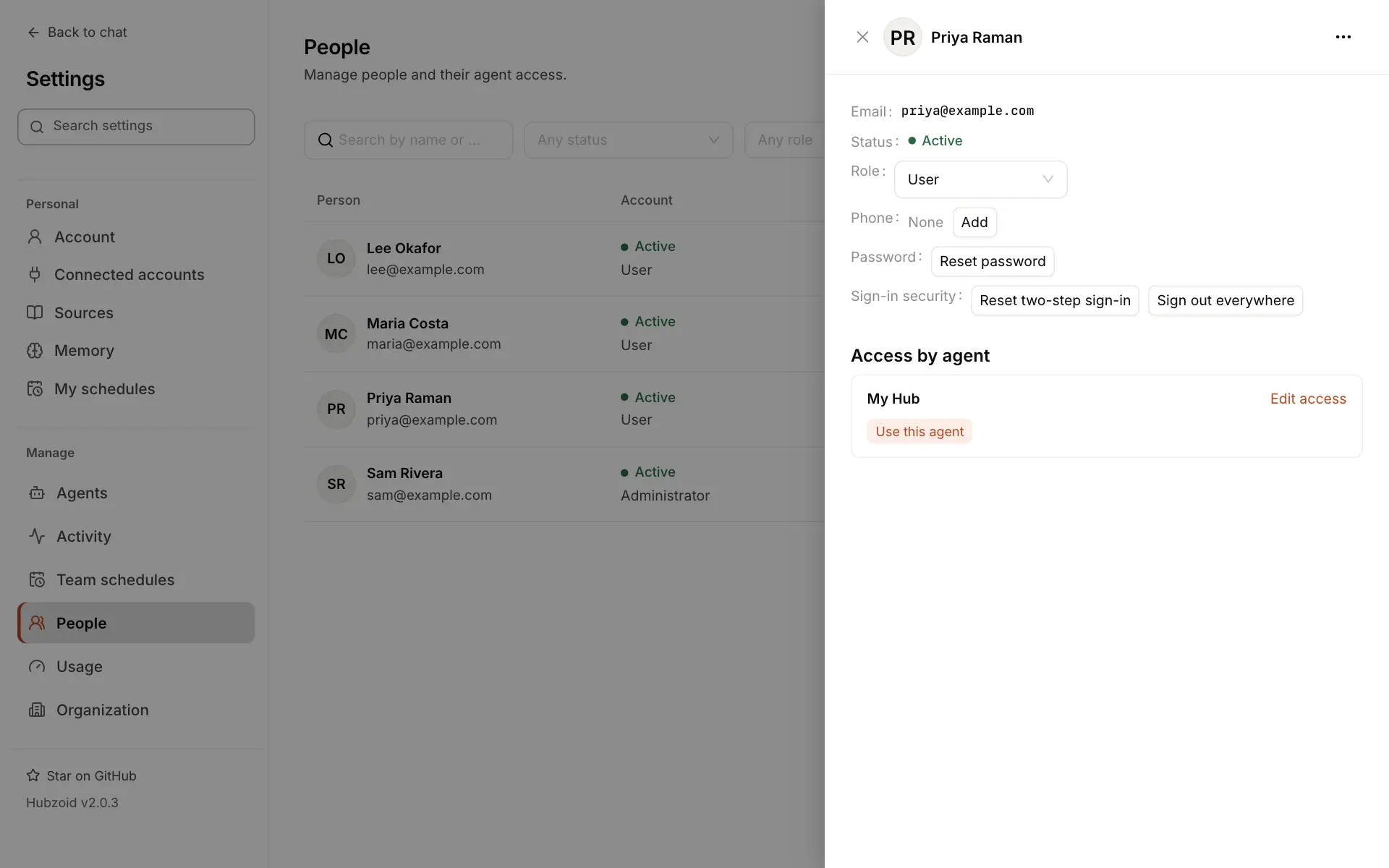Image resolution: width=1389 pixels, height=868 pixels.
Task: Click the Account person icon
Action: (35, 237)
